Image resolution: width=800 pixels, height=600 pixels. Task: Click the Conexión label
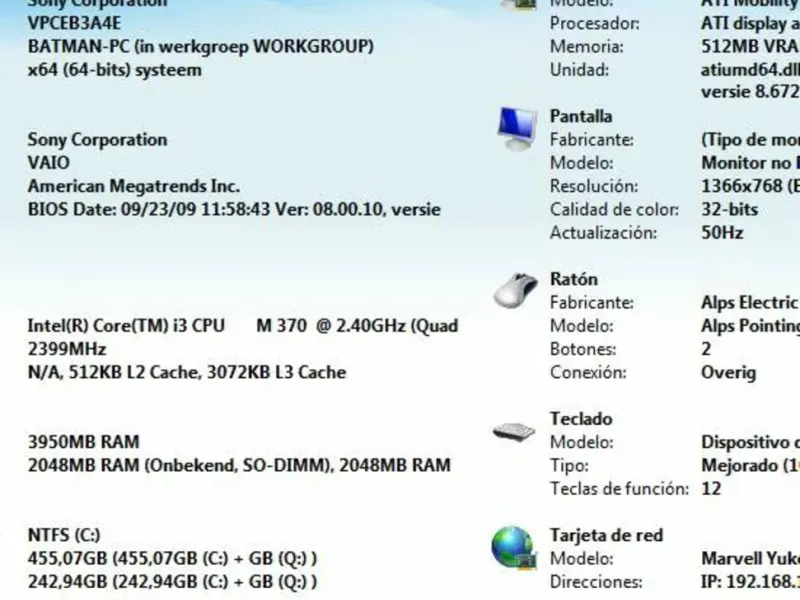click(x=588, y=372)
